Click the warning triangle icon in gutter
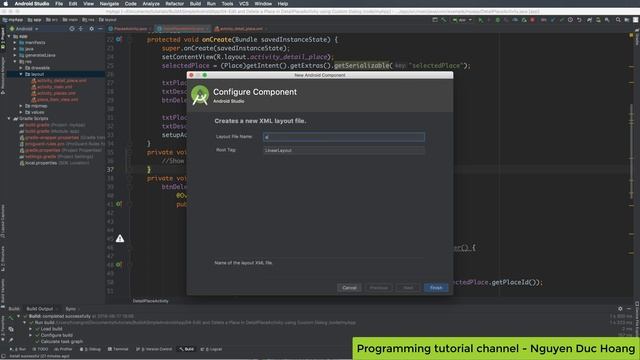This screenshot has width=640, height=360. point(120,238)
